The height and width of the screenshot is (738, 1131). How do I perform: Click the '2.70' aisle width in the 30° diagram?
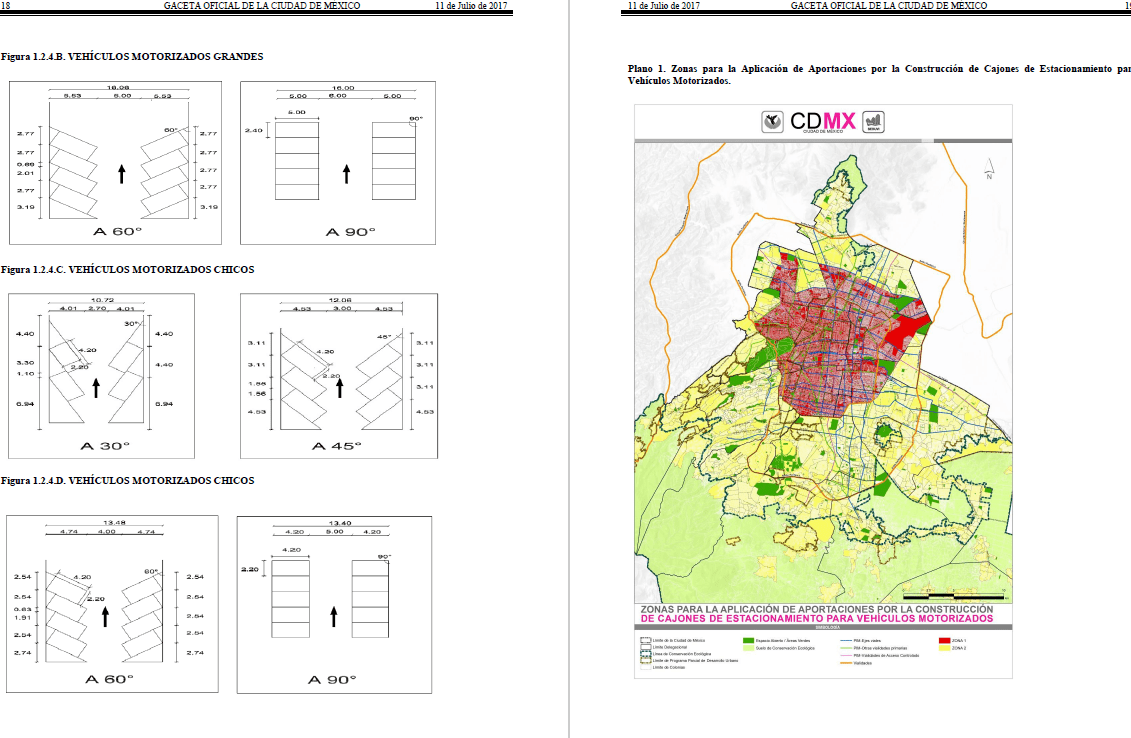click(97, 309)
